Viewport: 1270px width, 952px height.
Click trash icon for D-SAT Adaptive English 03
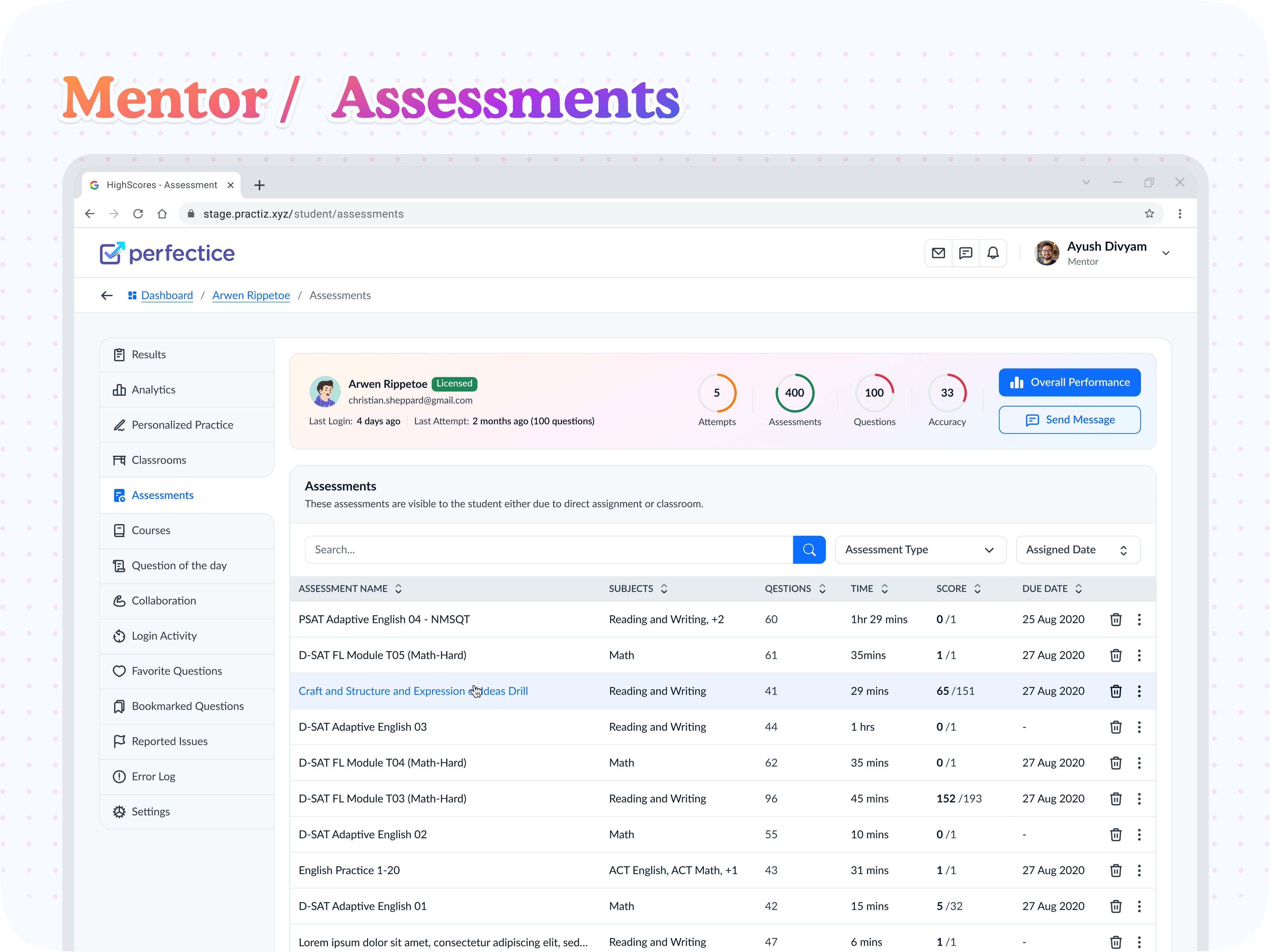[1116, 727]
